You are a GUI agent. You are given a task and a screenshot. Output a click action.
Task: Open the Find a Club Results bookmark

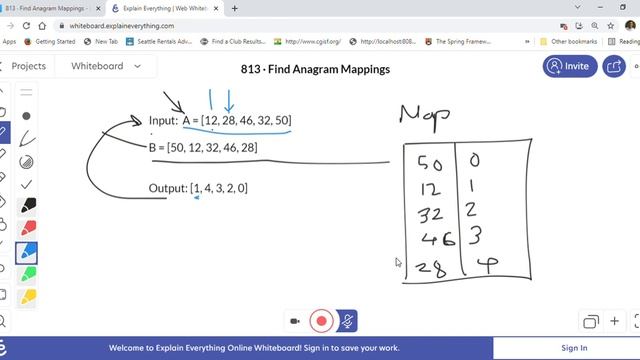[233, 42]
